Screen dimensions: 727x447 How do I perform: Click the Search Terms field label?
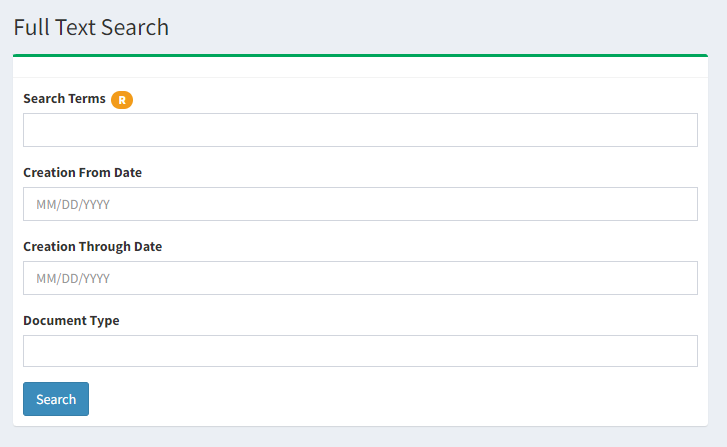click(64, 99)
